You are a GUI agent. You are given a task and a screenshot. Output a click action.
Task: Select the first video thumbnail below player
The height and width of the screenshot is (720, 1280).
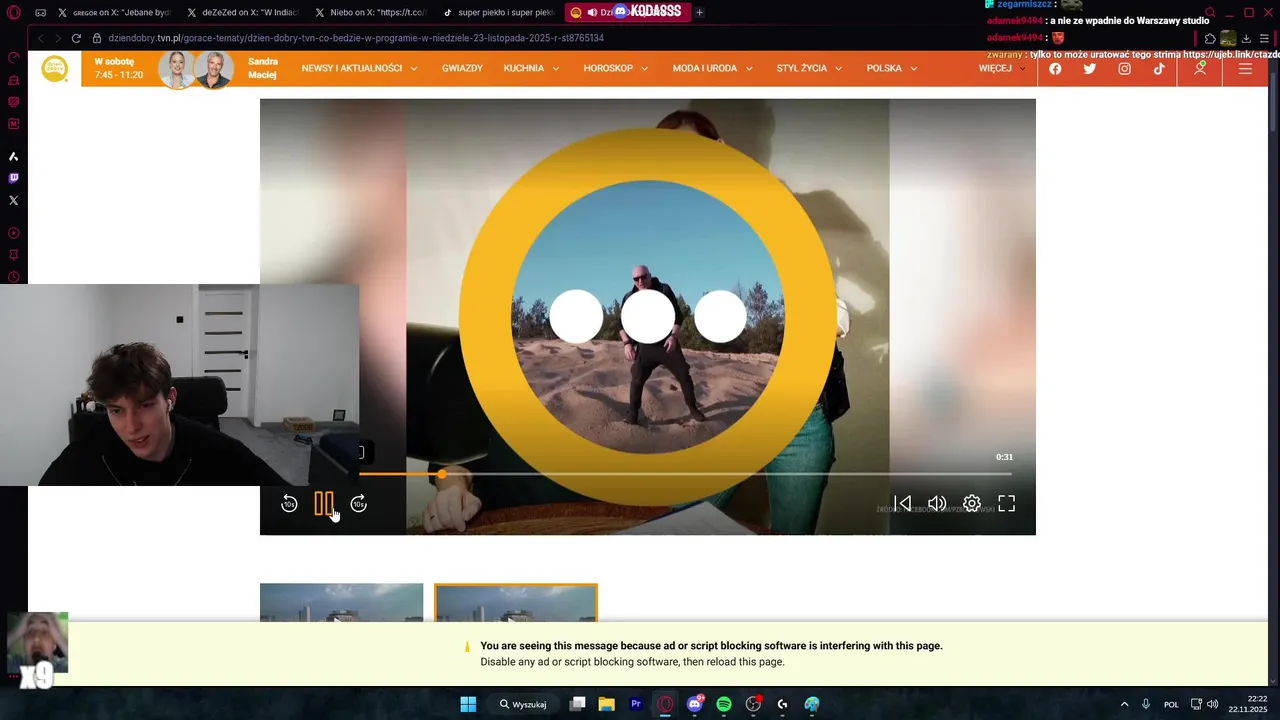pyautogui.click(x=341, y=602)
